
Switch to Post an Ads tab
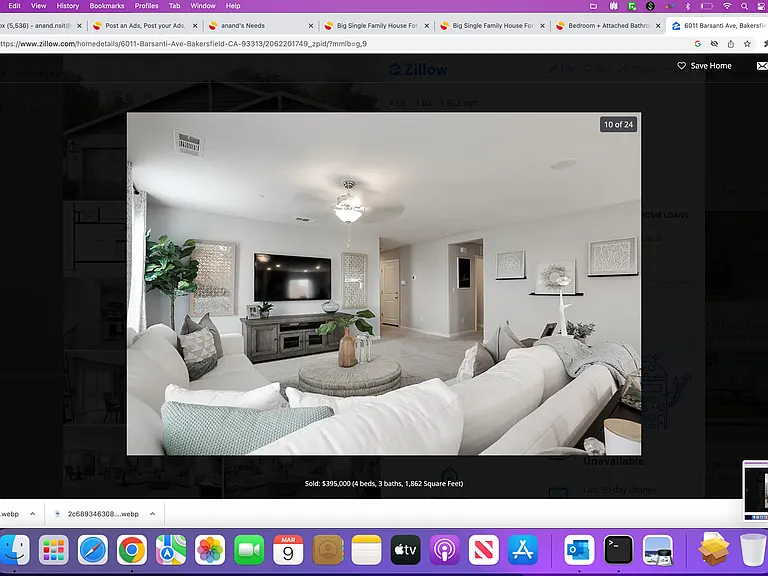click(144, 25)
